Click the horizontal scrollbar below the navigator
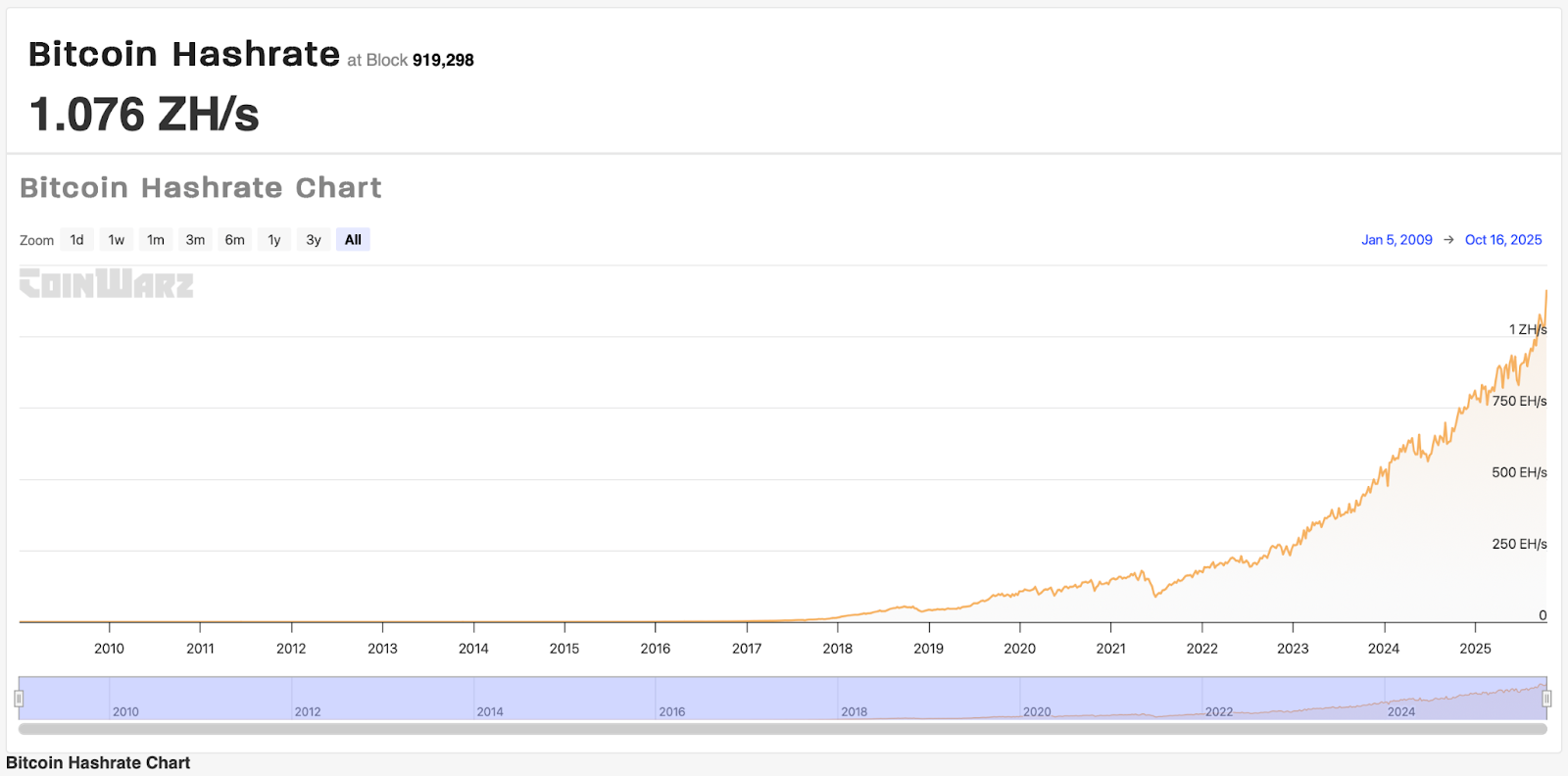The image size is (1568, 776). click(x=782, y=729)
